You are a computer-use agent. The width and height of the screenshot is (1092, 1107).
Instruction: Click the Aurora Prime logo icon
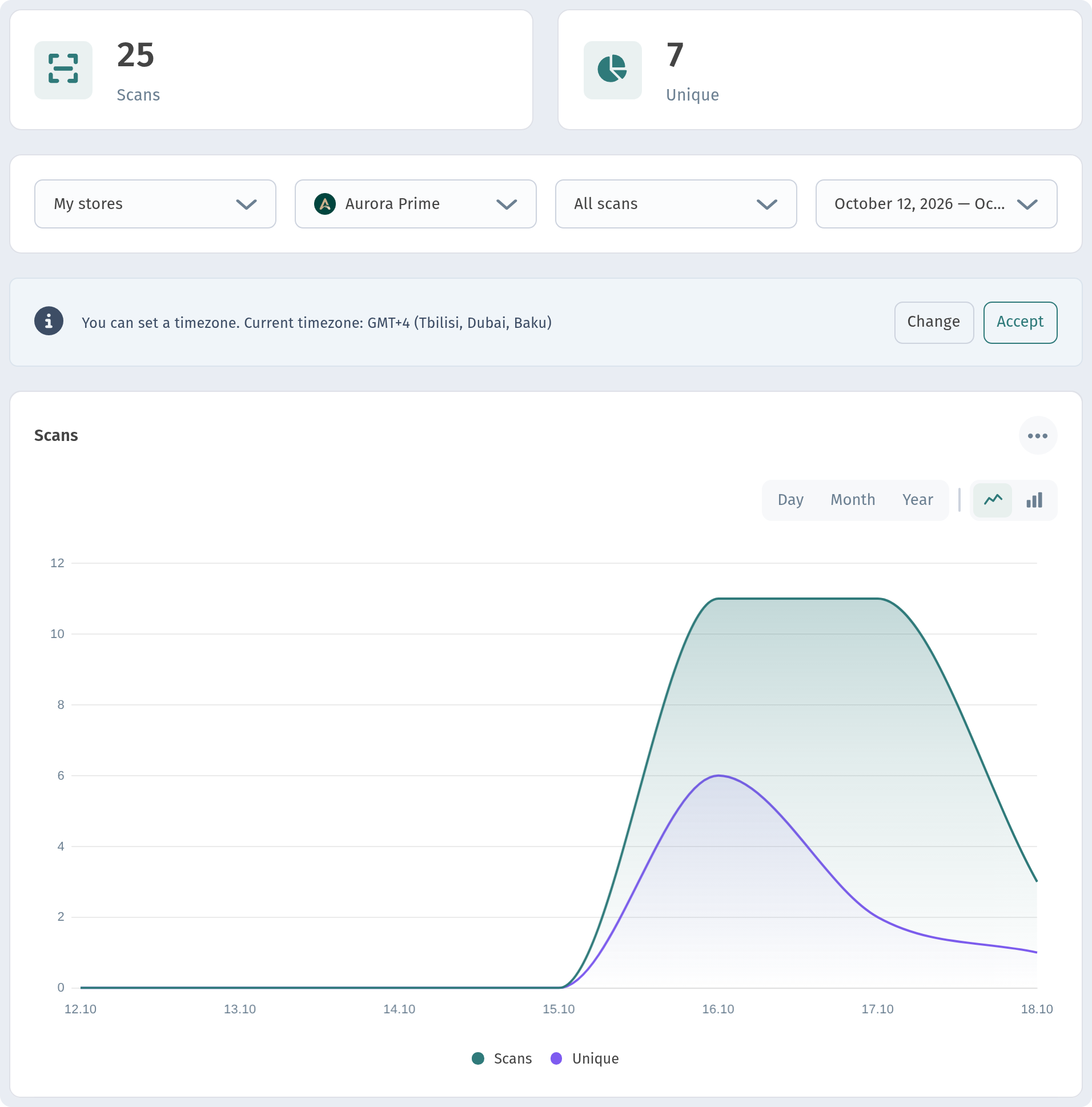pos(325,204)
